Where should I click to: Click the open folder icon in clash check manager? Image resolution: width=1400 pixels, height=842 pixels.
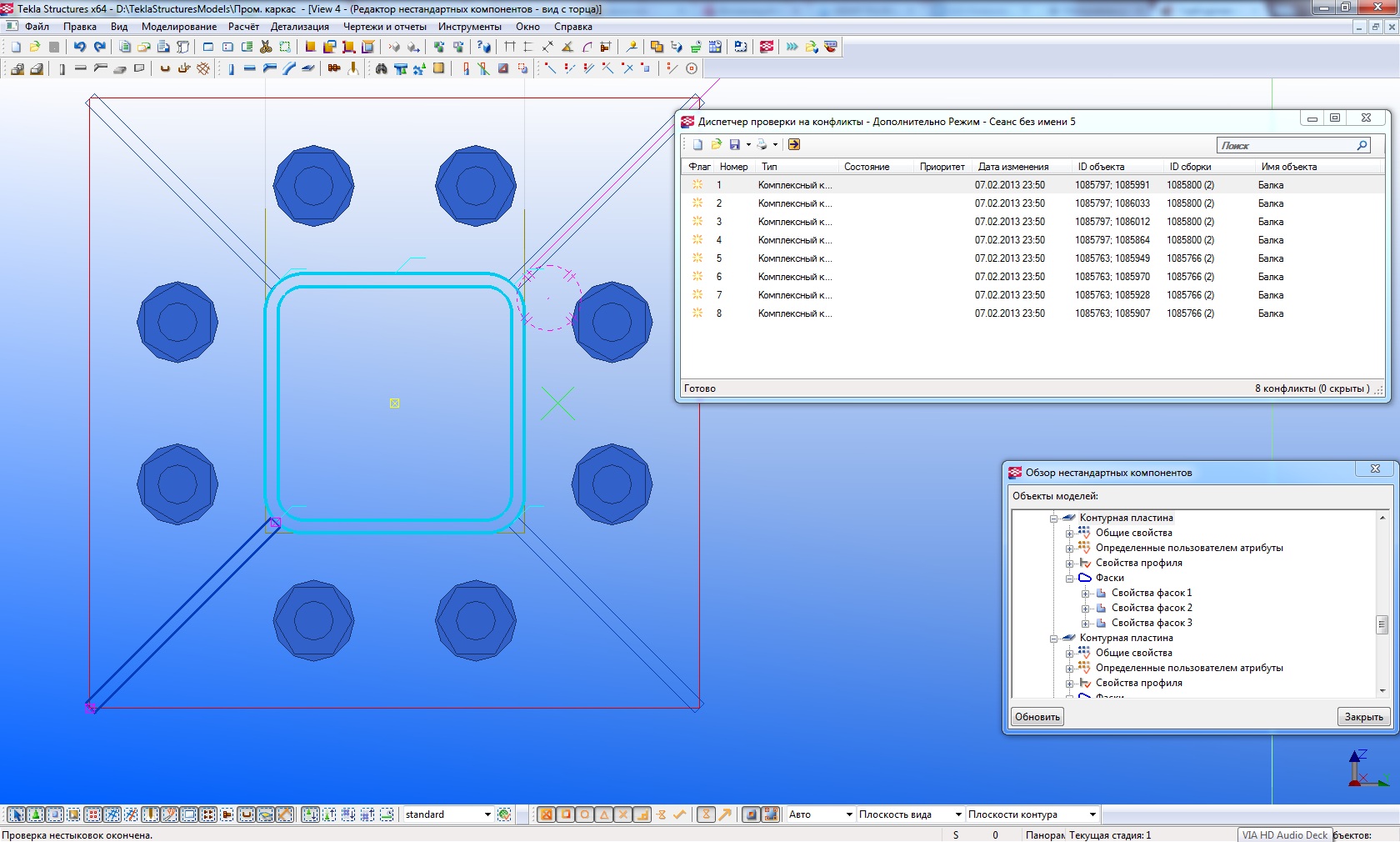(x=716, y=144)
